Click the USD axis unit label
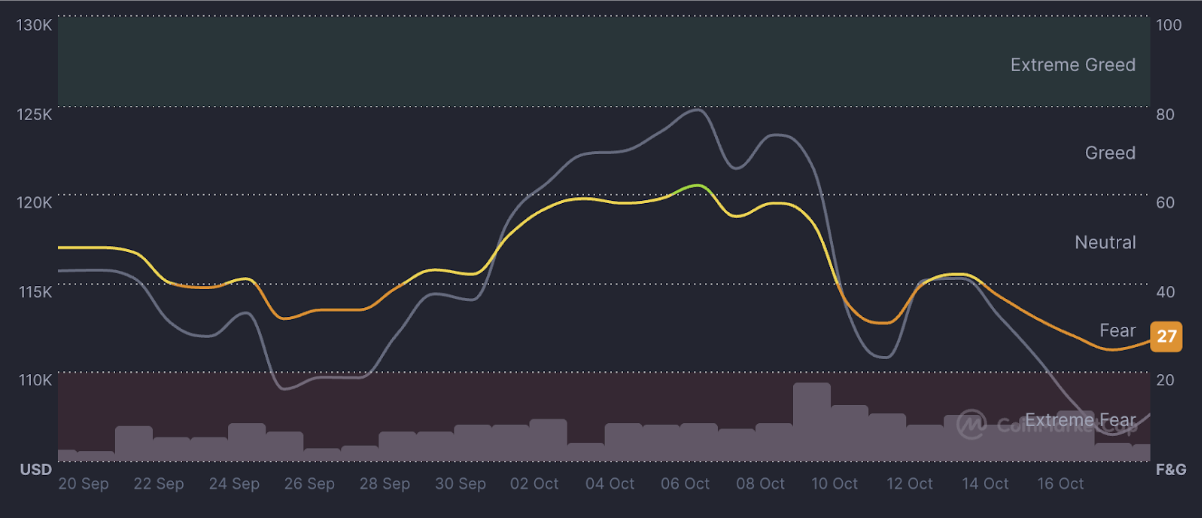The width and height of the screenshot is (1202, 518). (x=36, y=469)
